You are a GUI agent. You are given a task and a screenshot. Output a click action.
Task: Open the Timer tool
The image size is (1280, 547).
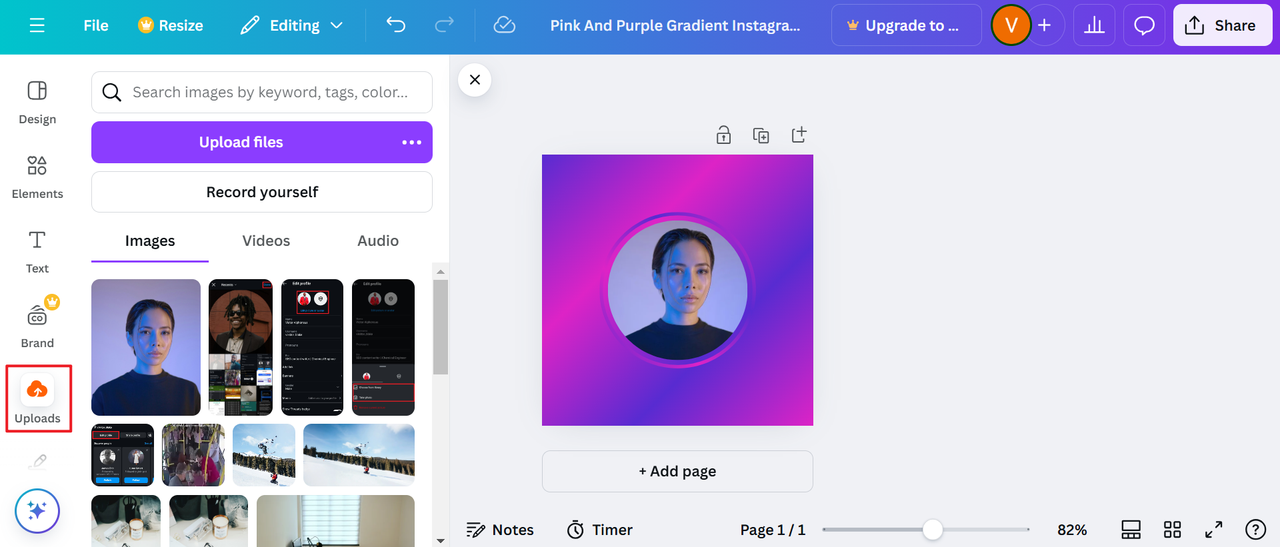[600, 530]
